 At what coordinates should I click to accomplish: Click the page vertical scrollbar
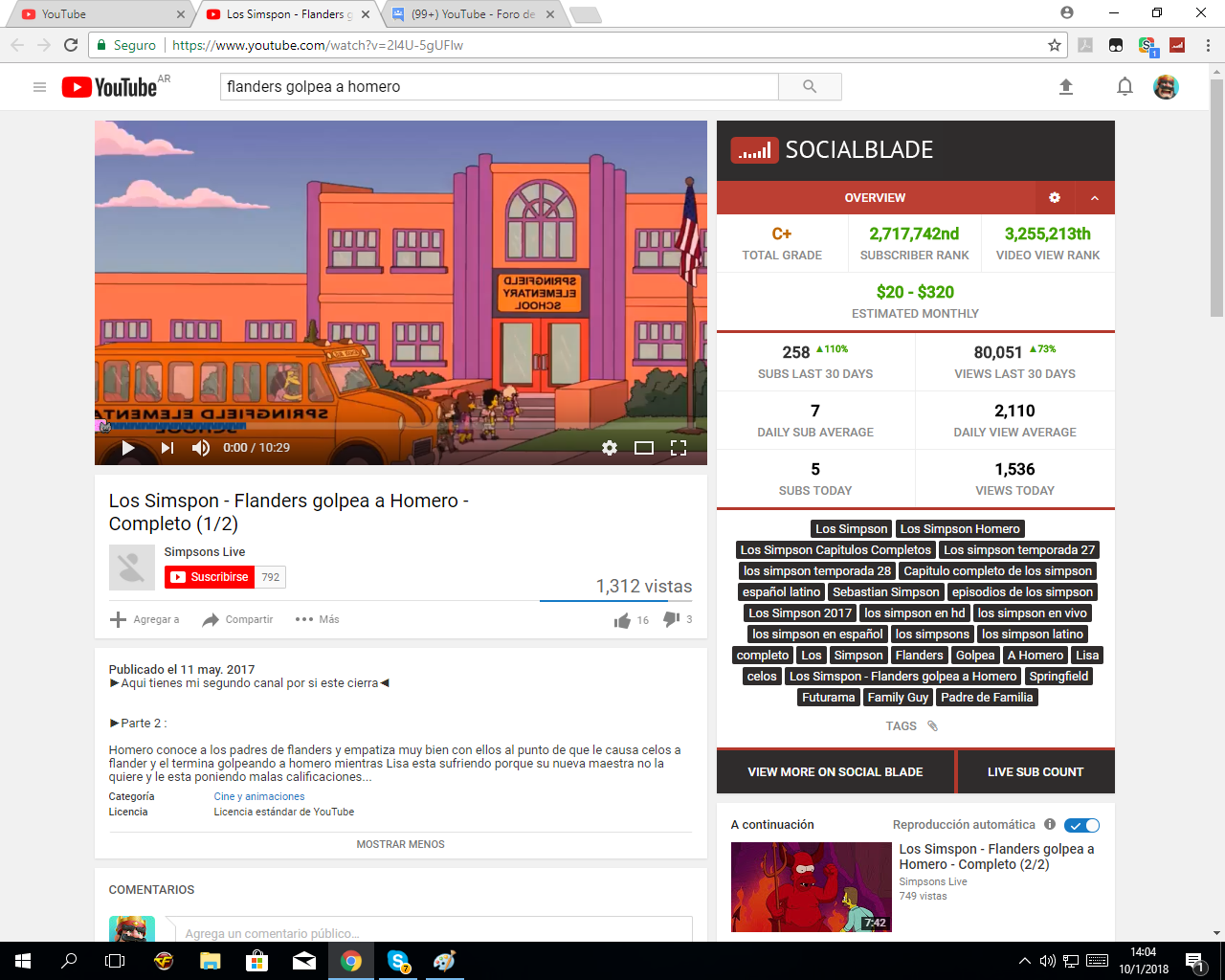click(1217, 197)
